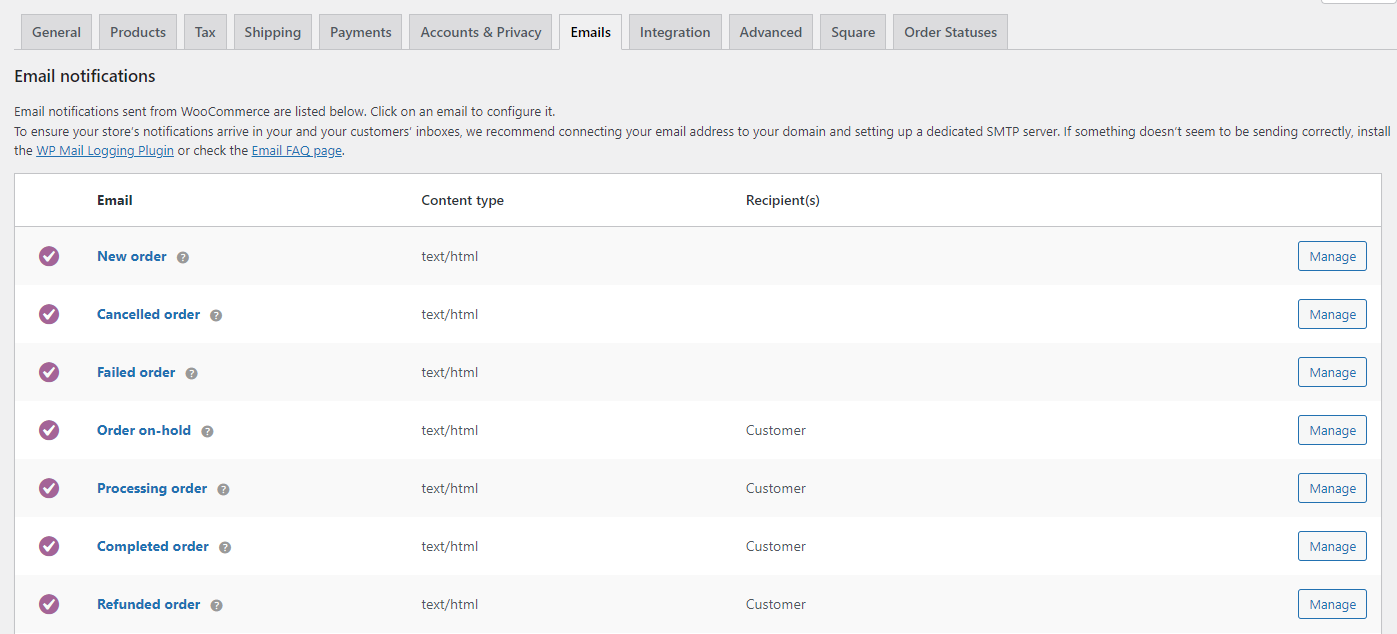This screenshot has width=1397, height=634.
Task: Open the Accounts & Privacy tab
Action: pos(481,32)
